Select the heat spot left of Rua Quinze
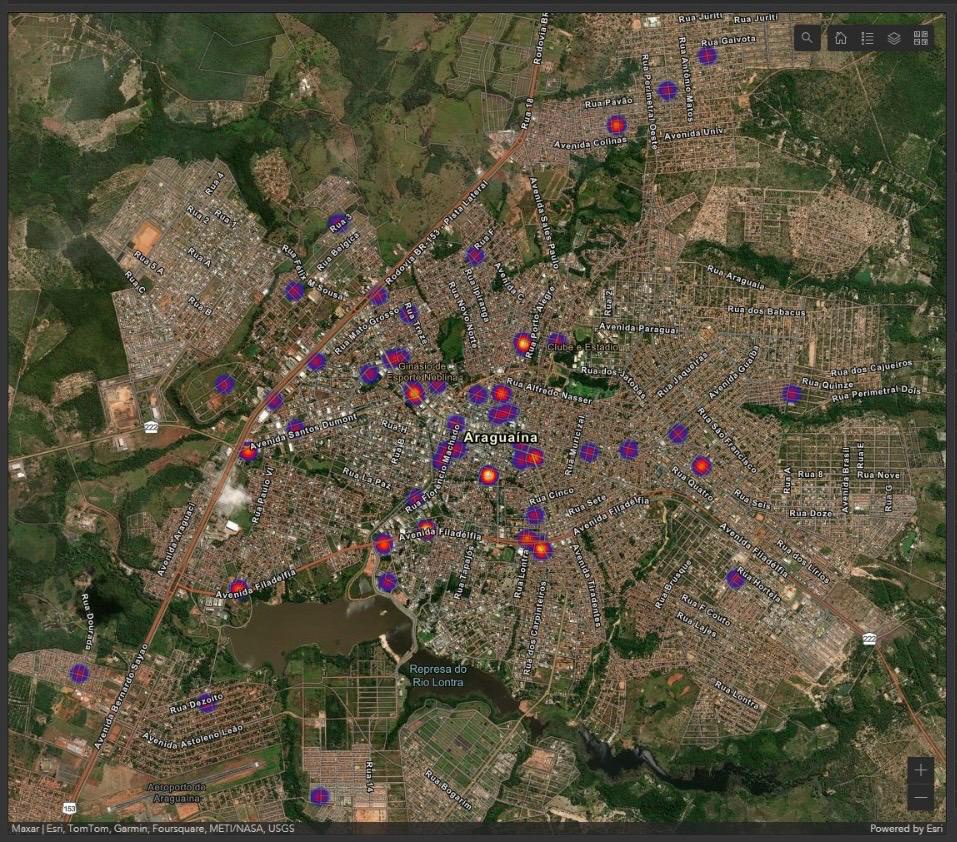This screenshot has width=957, height=842. 792,394
